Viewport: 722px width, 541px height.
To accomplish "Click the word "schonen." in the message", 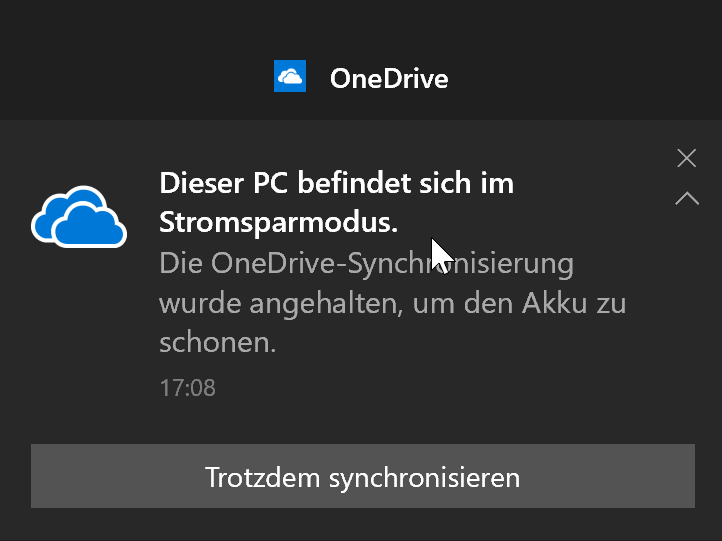I will point(216,343).
